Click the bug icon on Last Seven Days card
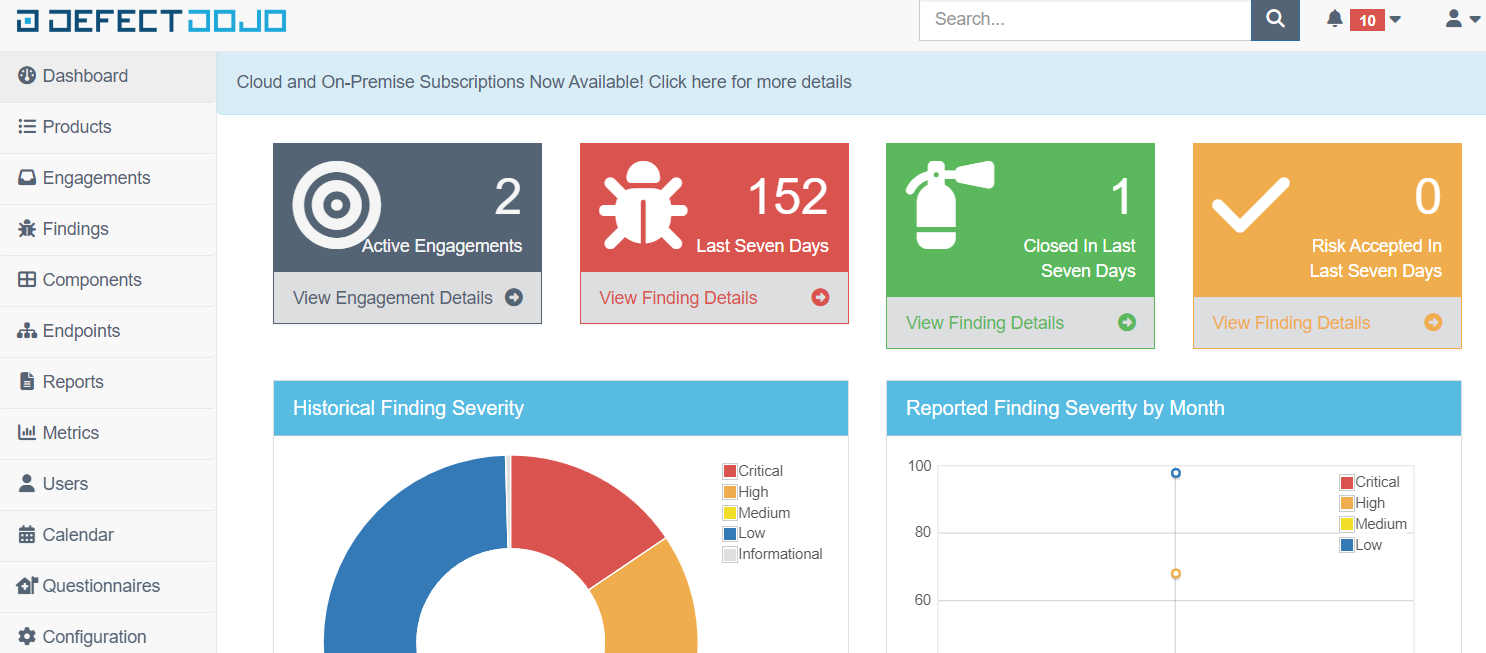The image size is (1486, 653). click(x=643, y=207)
